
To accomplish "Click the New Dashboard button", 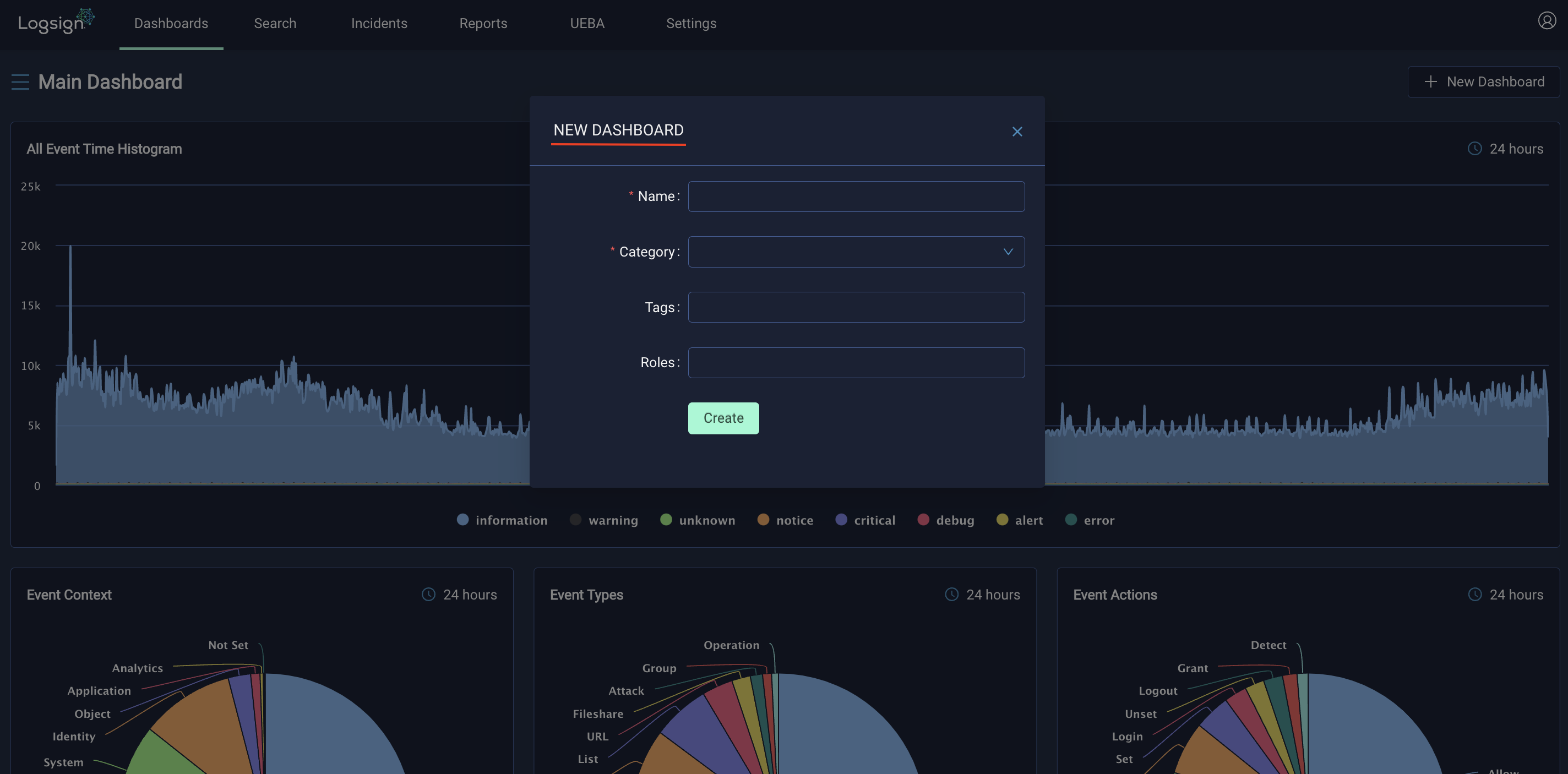I will 1483,81.
